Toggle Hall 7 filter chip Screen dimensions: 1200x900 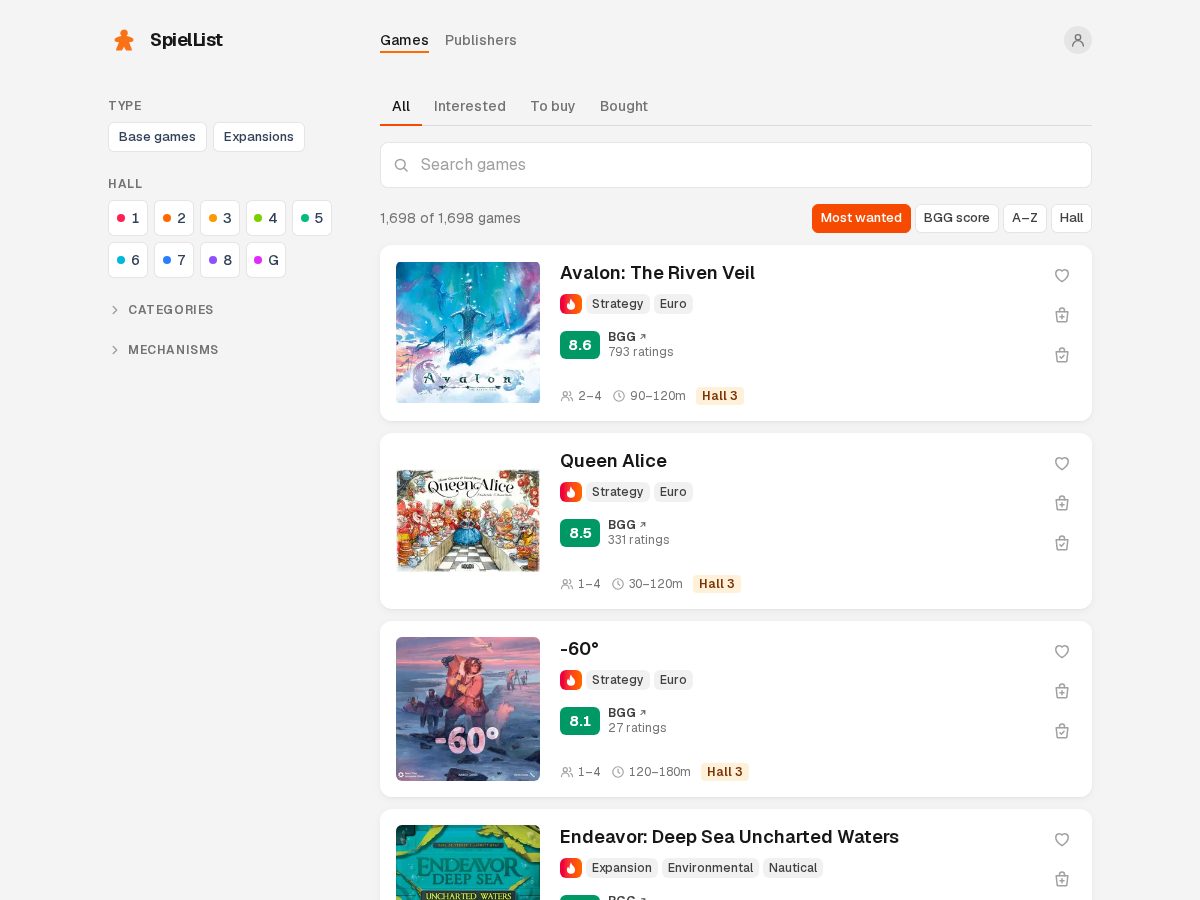(174, 260)
